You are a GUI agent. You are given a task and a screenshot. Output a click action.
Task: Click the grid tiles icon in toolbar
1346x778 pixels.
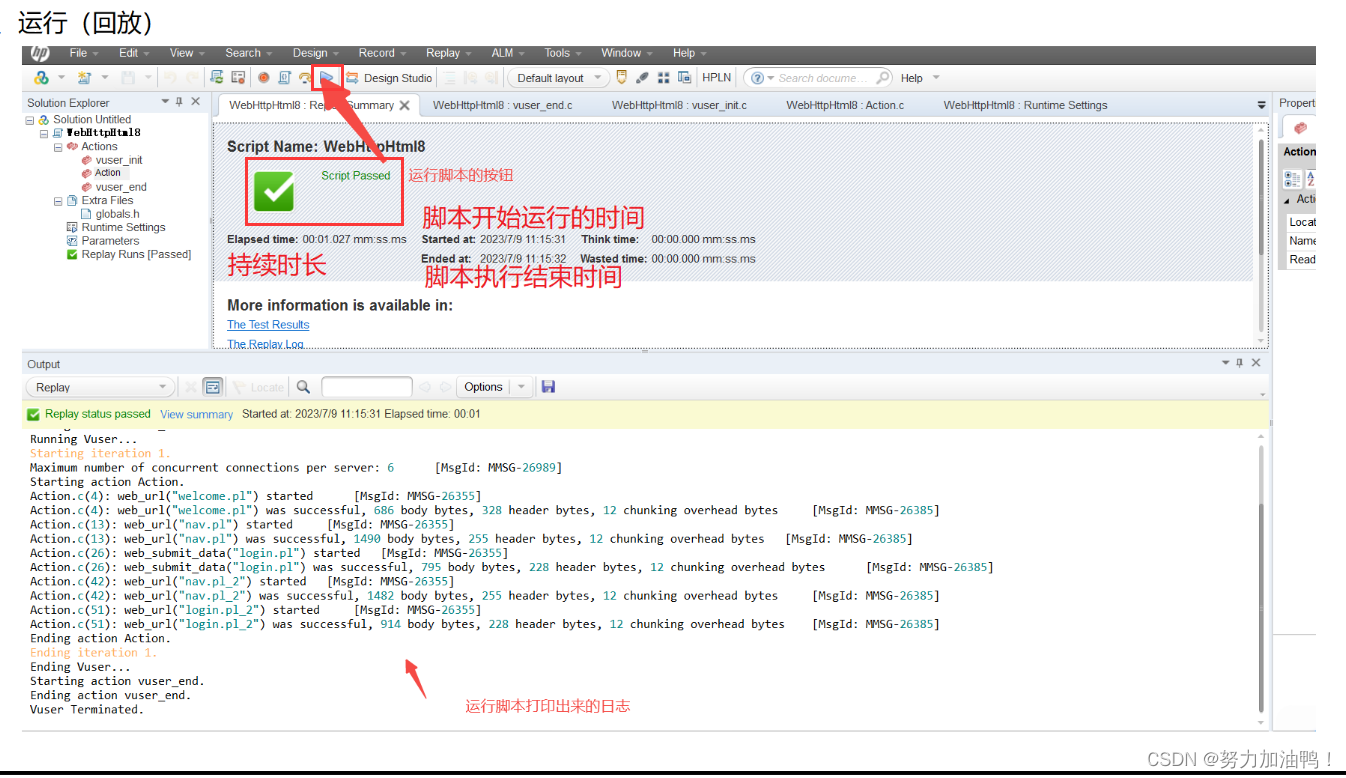point(664,78)
